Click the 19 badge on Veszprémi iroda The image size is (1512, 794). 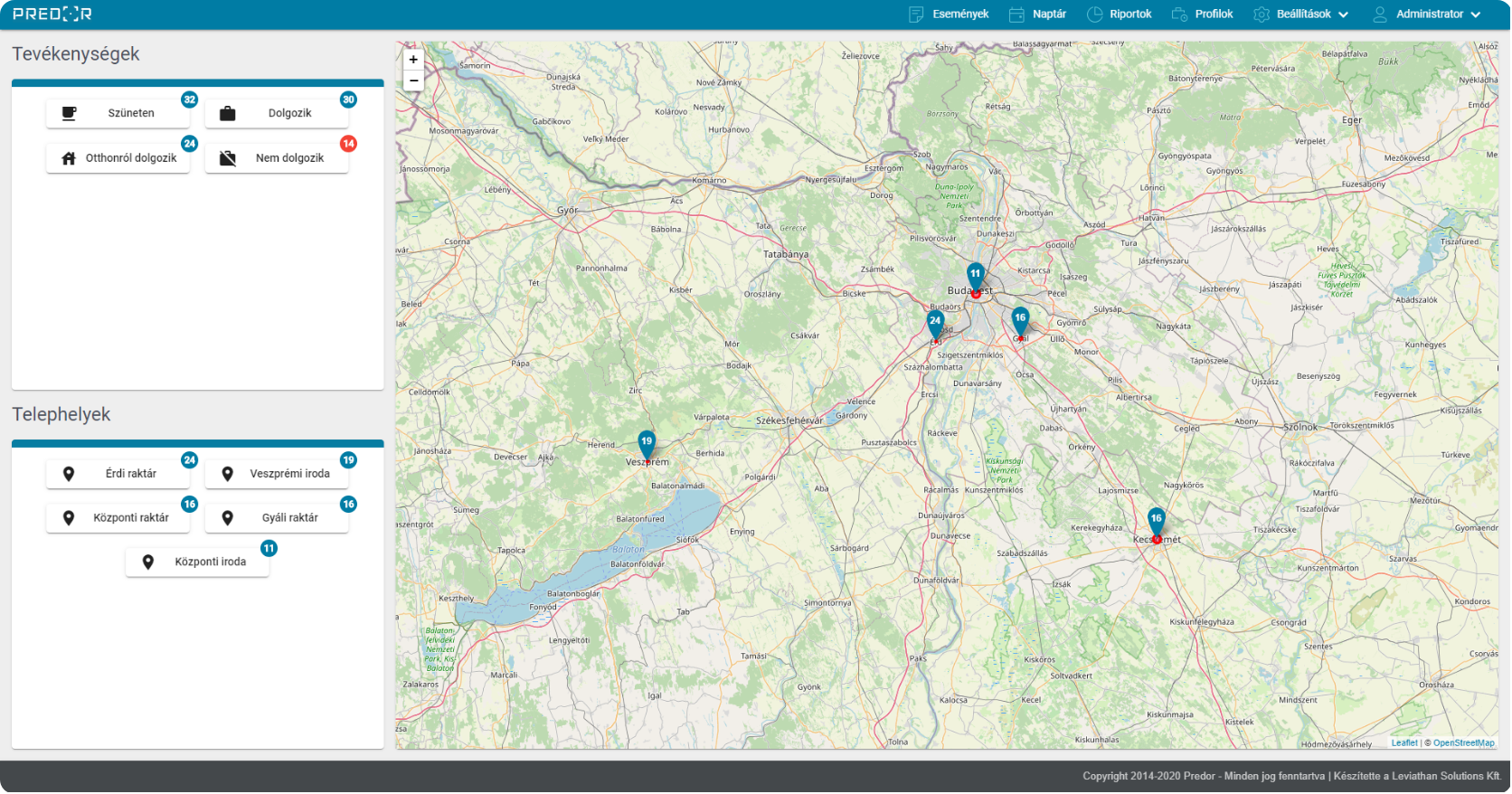coord(348,461)
